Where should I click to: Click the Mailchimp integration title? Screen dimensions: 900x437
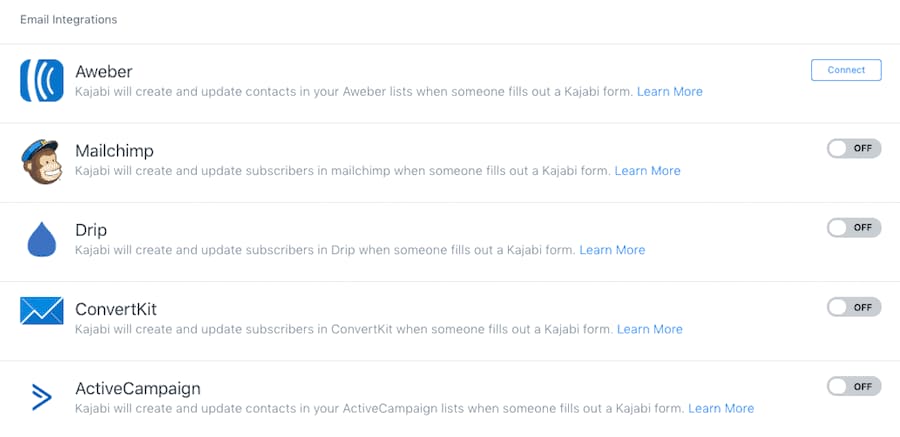point(115,151)
